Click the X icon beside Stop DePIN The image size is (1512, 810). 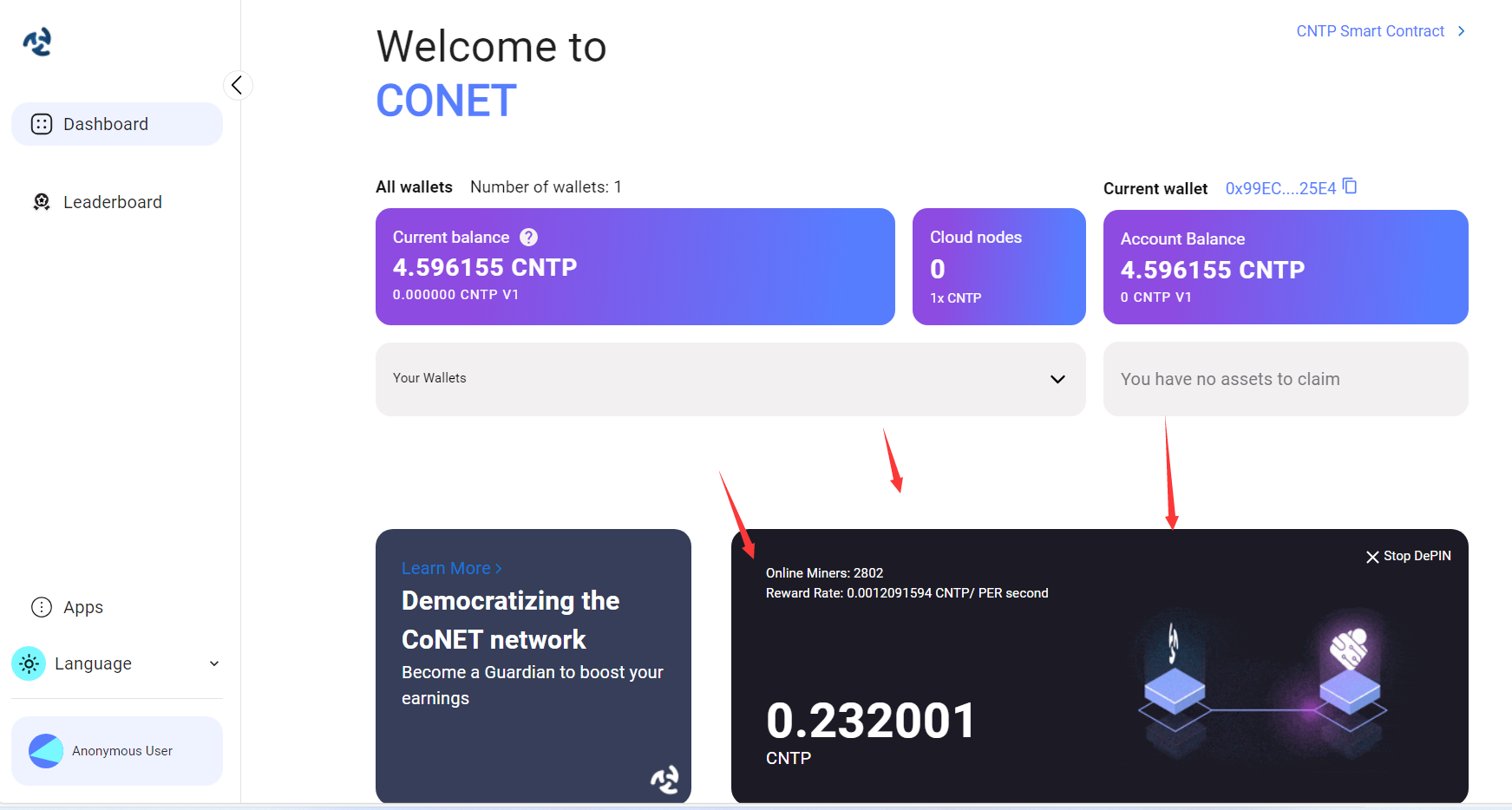tap(1372, 557)
